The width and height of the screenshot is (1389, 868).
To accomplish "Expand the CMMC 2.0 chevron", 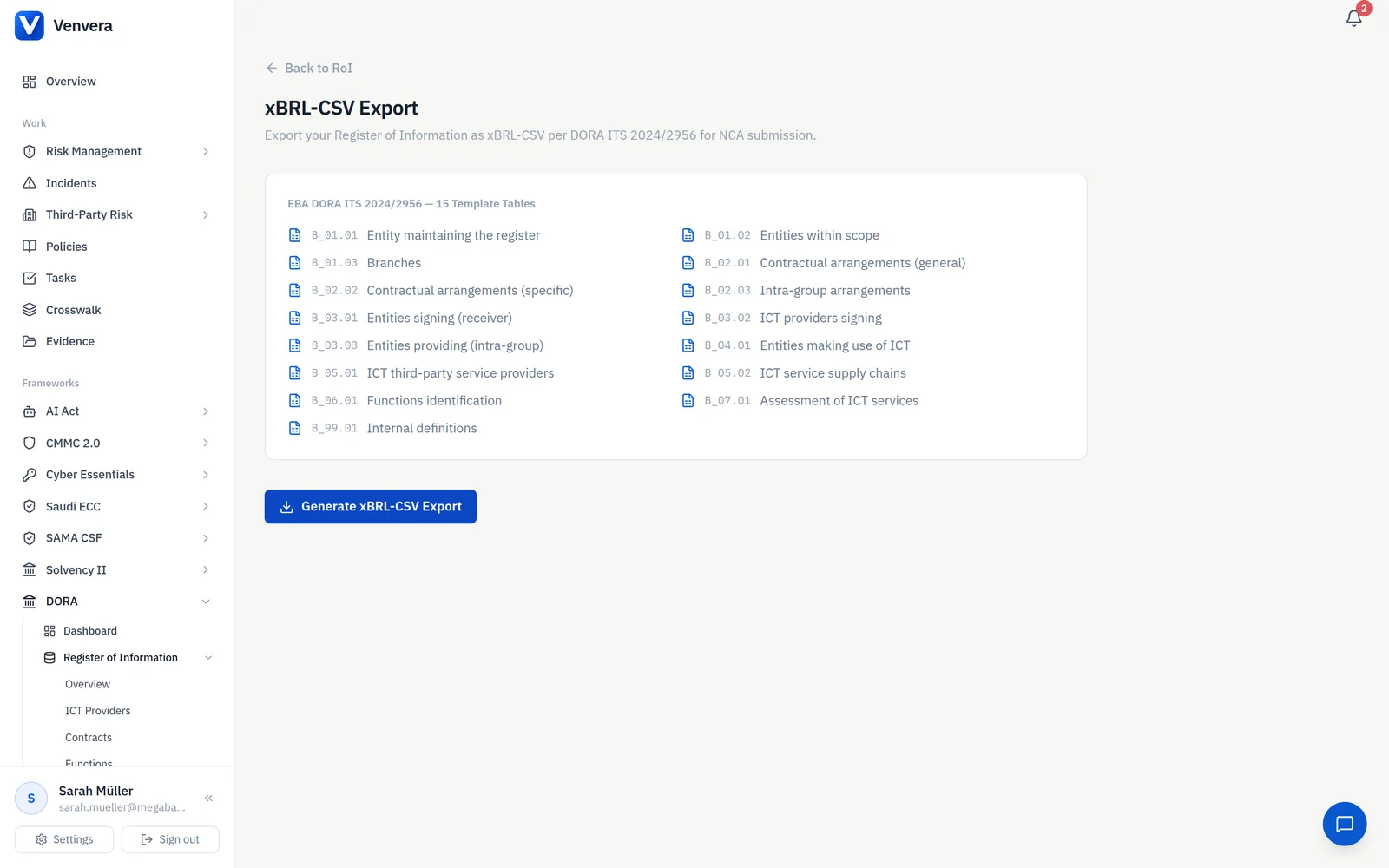I will click(206, 443).
